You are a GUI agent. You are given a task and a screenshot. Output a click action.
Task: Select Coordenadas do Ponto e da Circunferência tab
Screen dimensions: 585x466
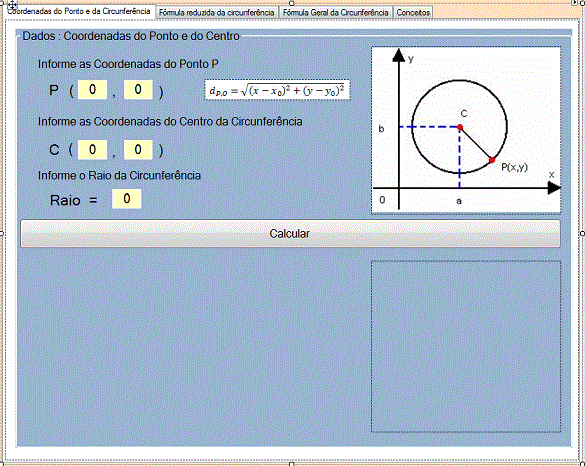click(79, 12)
